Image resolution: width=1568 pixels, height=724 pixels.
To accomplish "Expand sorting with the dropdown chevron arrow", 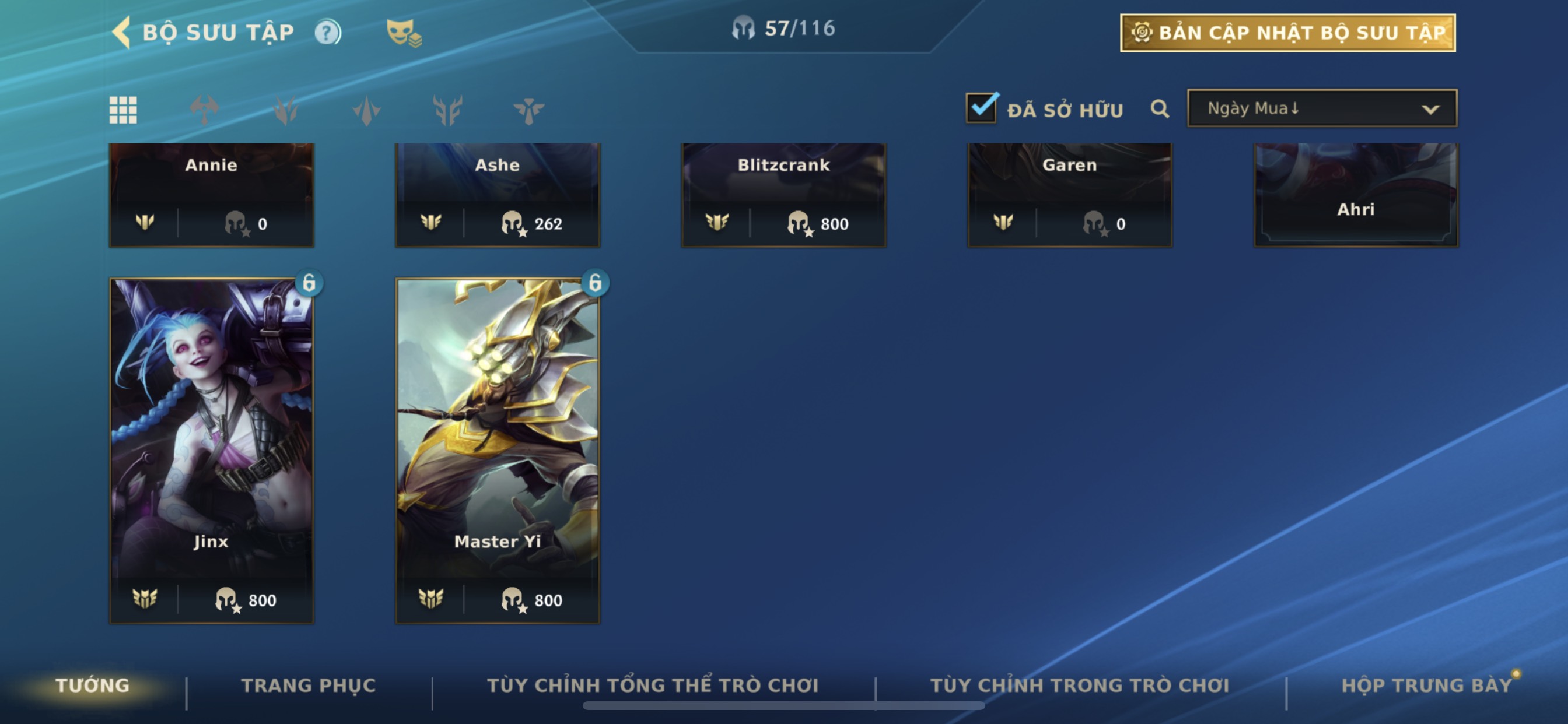I will pos(1430,110).
